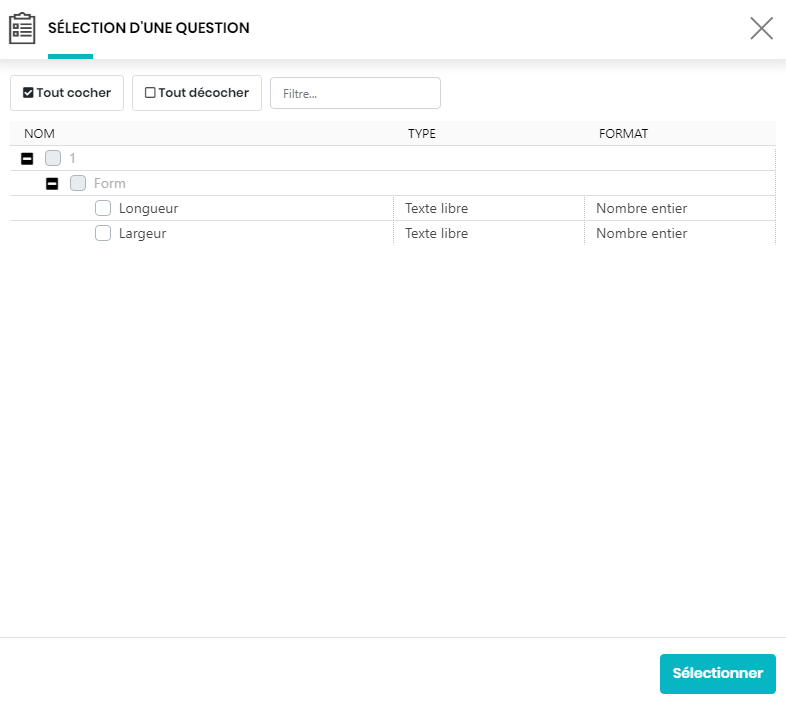The height and width of the screenshot is (704, 786).
Task: Click the 'Form' tree item label
Action: tap(110, 184)
